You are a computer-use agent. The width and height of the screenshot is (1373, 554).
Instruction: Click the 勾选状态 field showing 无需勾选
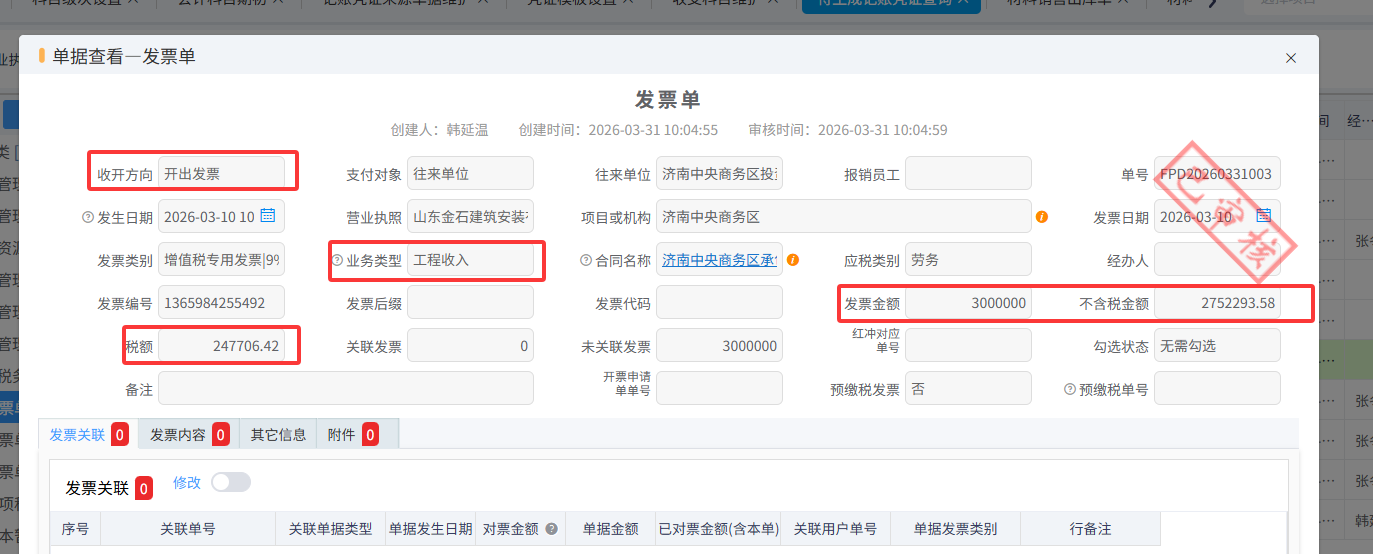pos(1217,346)
